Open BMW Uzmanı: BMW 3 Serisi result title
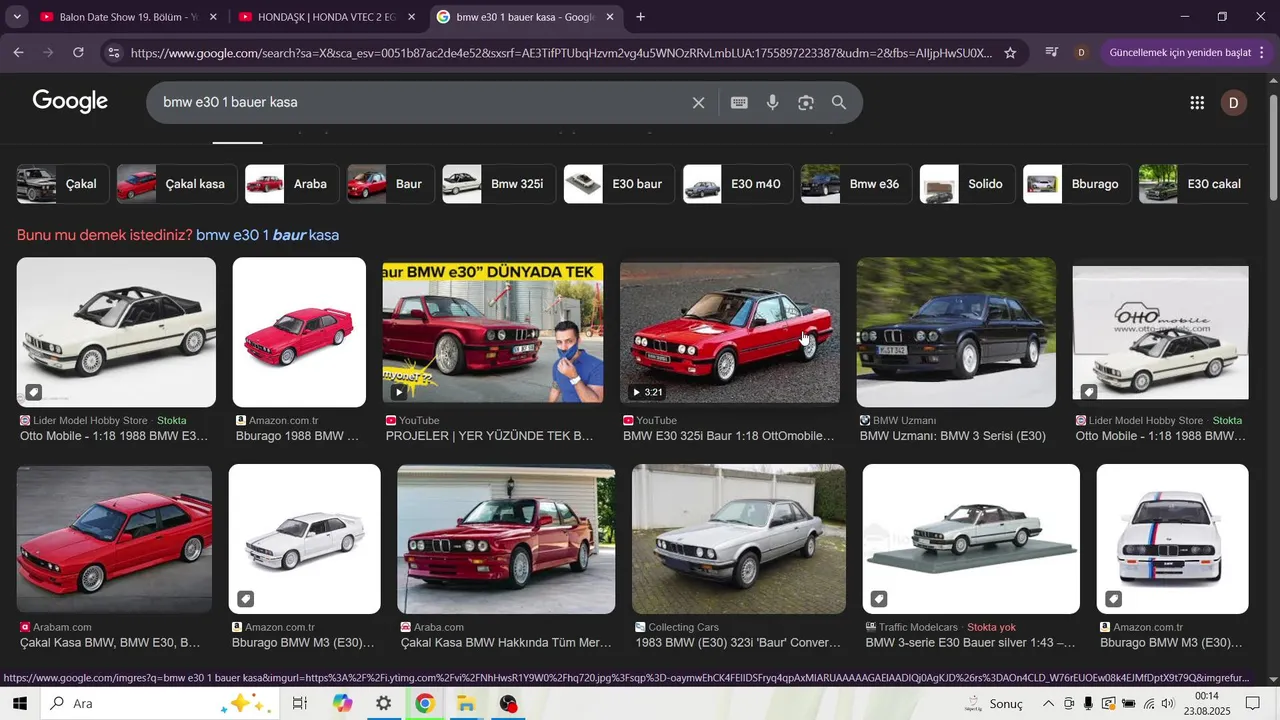This screenshot has width=1280, height=720. [x=953, y=436]
